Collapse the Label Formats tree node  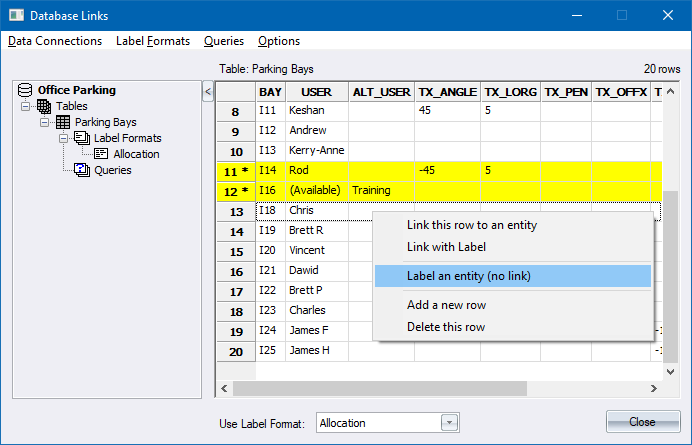(63, 138)
